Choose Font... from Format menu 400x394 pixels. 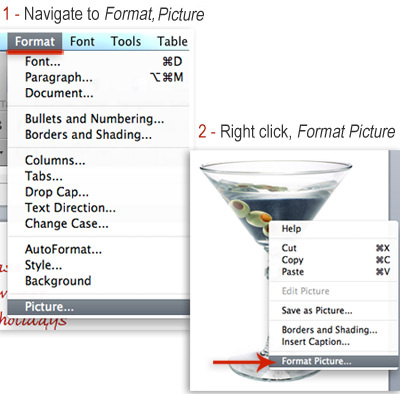coord(99,62)
